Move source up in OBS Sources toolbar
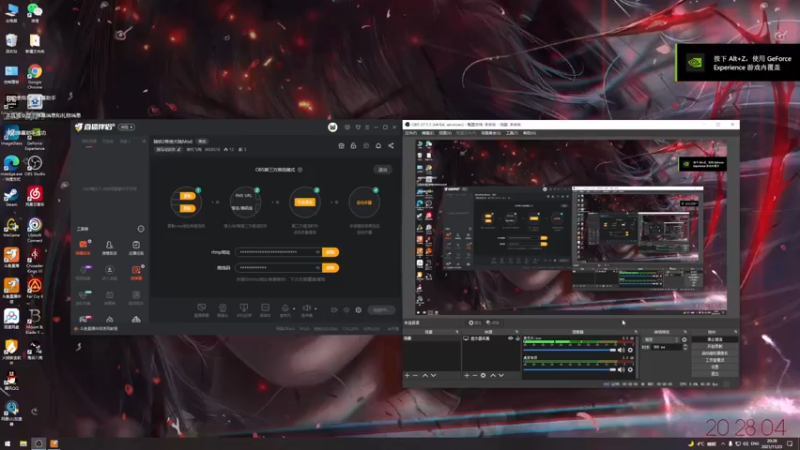The image size is (800, 450). pyautogui.click(x=493, y=376)
